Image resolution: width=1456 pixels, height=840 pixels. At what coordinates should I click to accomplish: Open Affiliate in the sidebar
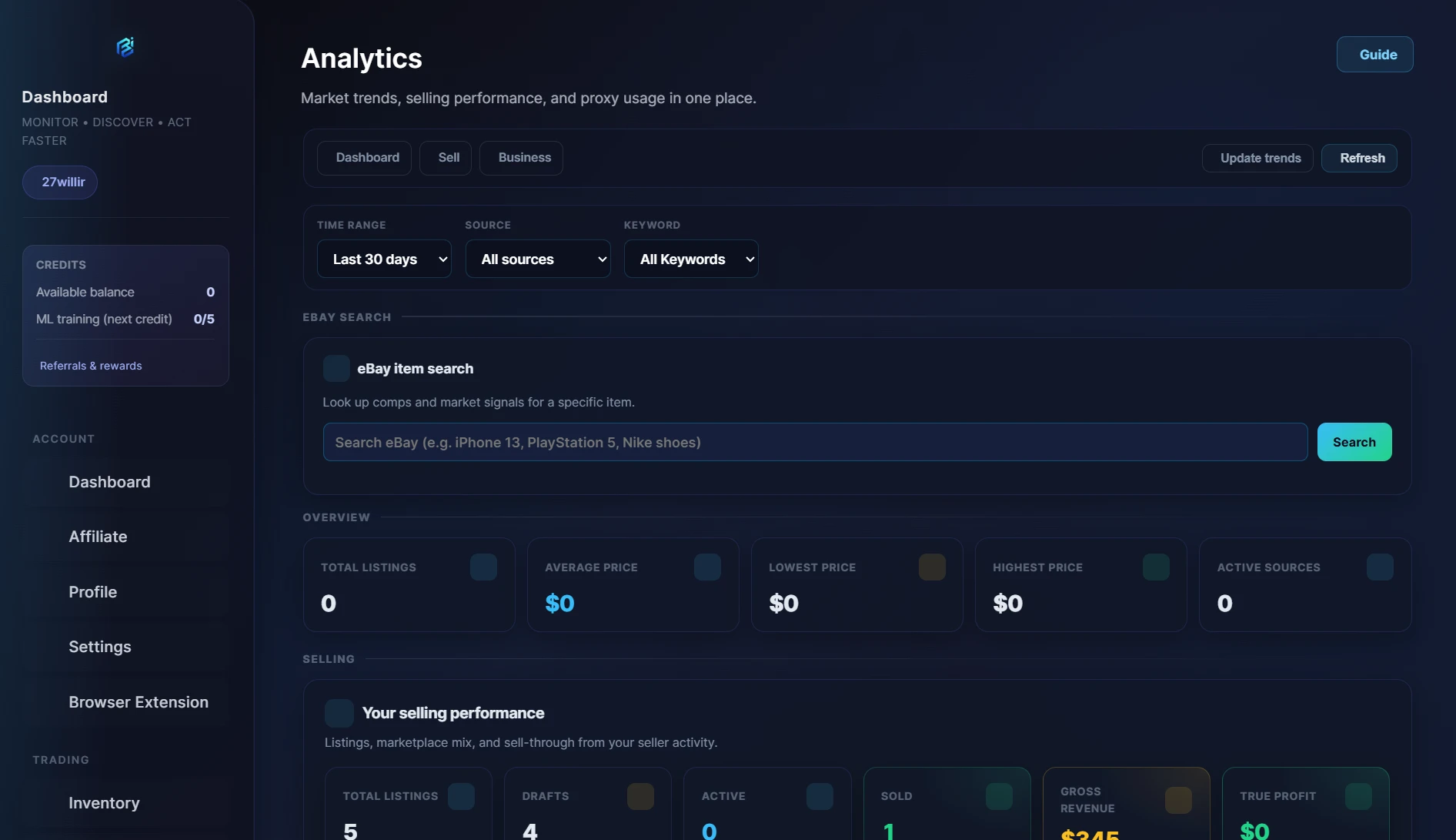pyautogui.click(x=126, y=537)
